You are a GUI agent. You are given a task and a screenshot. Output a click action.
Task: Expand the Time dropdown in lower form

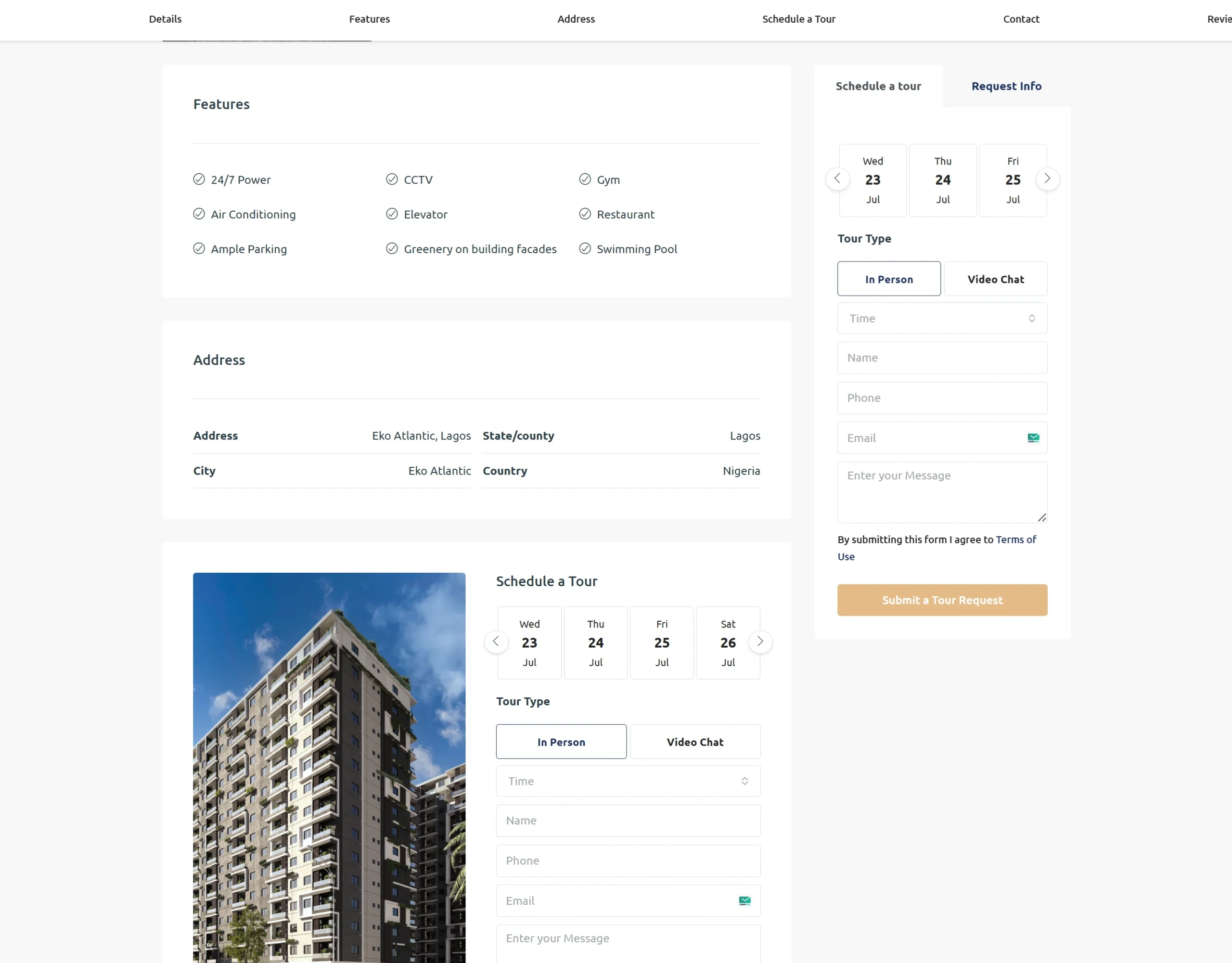[628, 782]
